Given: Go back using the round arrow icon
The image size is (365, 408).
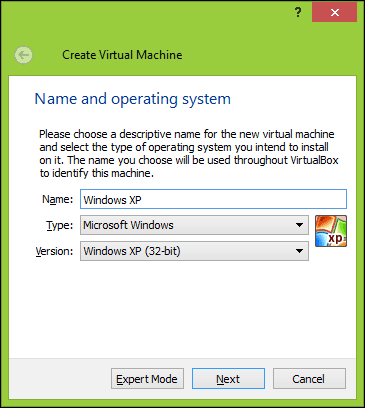Looking at the screenshot, I should pos(23,55).
